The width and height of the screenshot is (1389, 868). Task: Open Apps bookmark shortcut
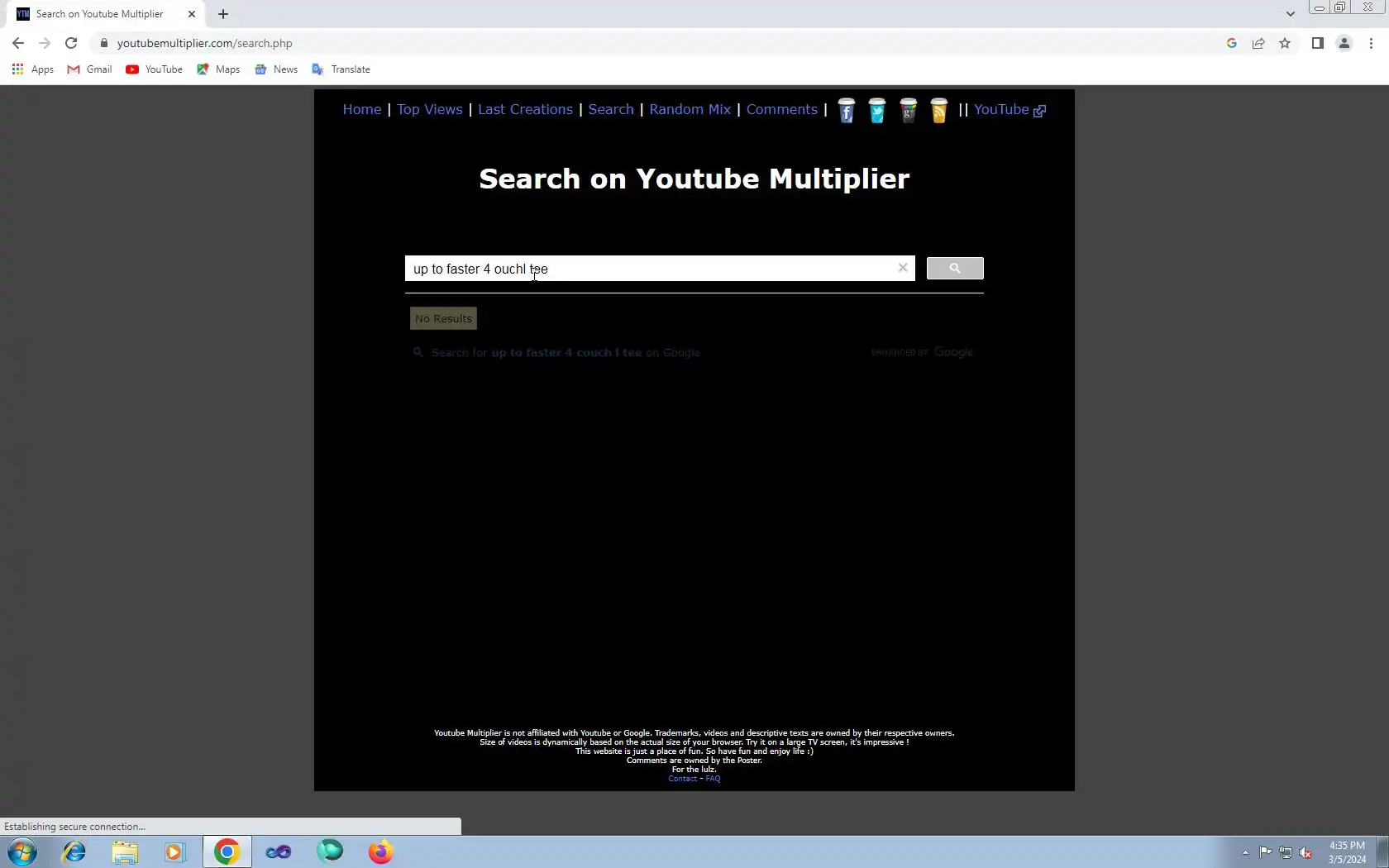point(33,69)
